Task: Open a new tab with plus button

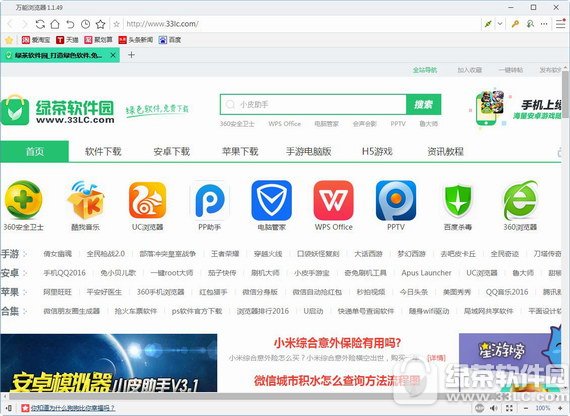Action: (x=132, y=55)
